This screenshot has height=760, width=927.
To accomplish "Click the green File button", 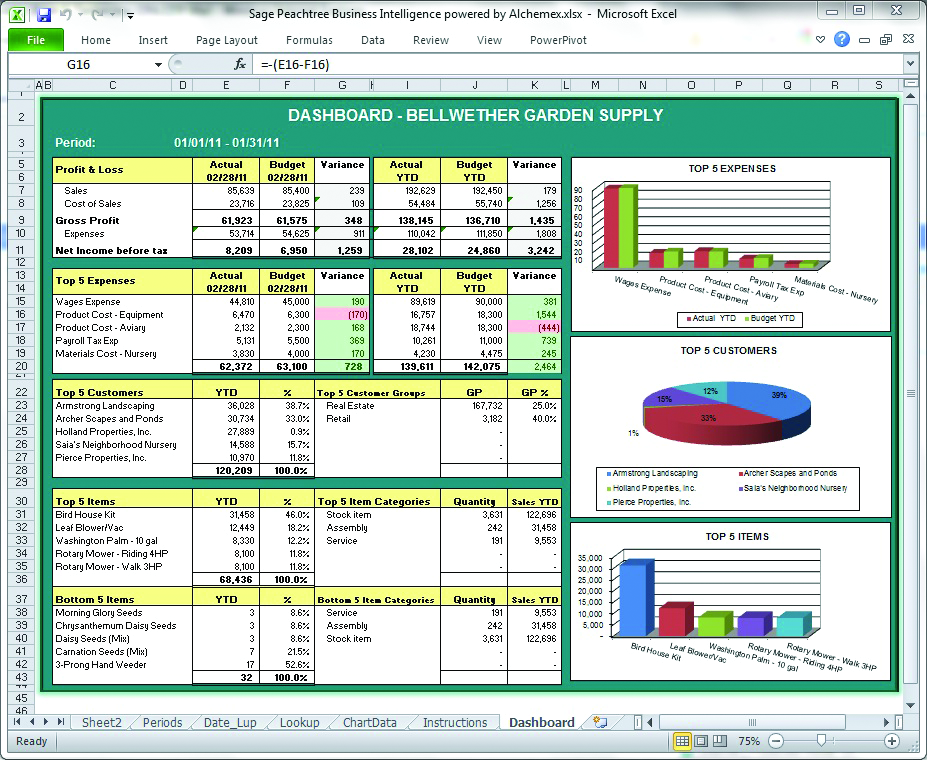I will coord(36,40).
